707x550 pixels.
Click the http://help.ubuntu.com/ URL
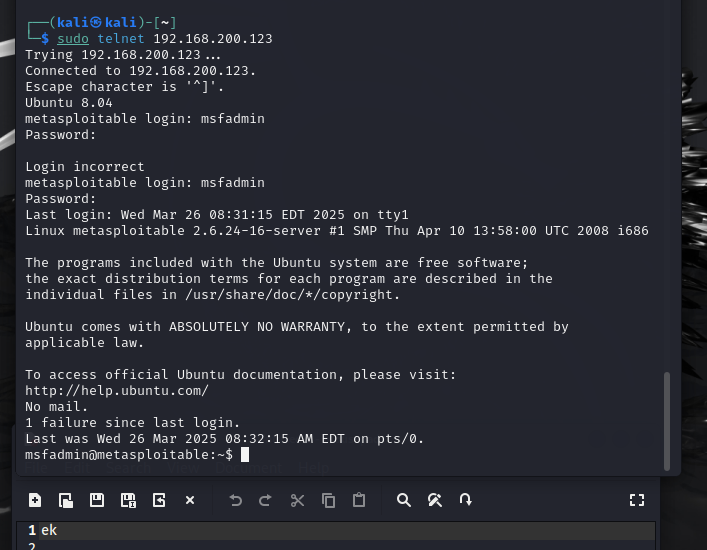click(117, 391)
